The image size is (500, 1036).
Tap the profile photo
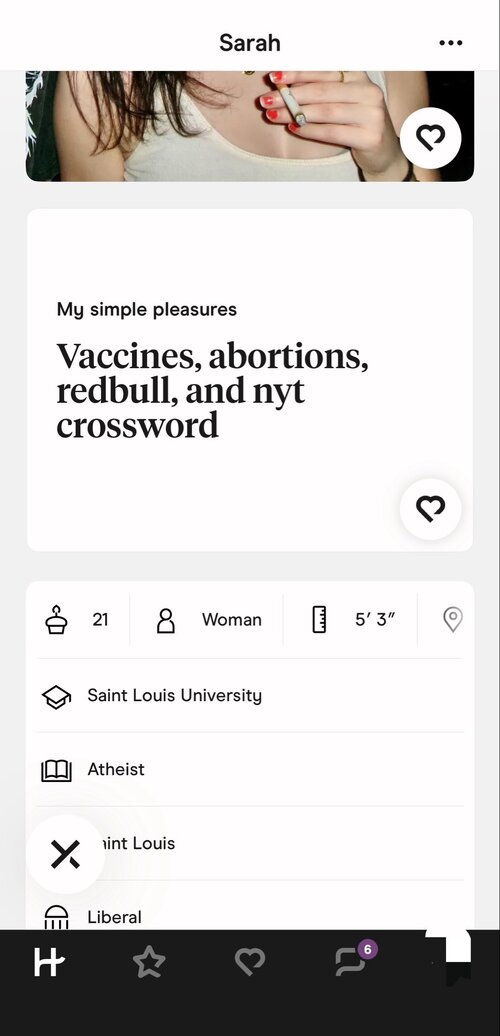click(x=250, y=126)
